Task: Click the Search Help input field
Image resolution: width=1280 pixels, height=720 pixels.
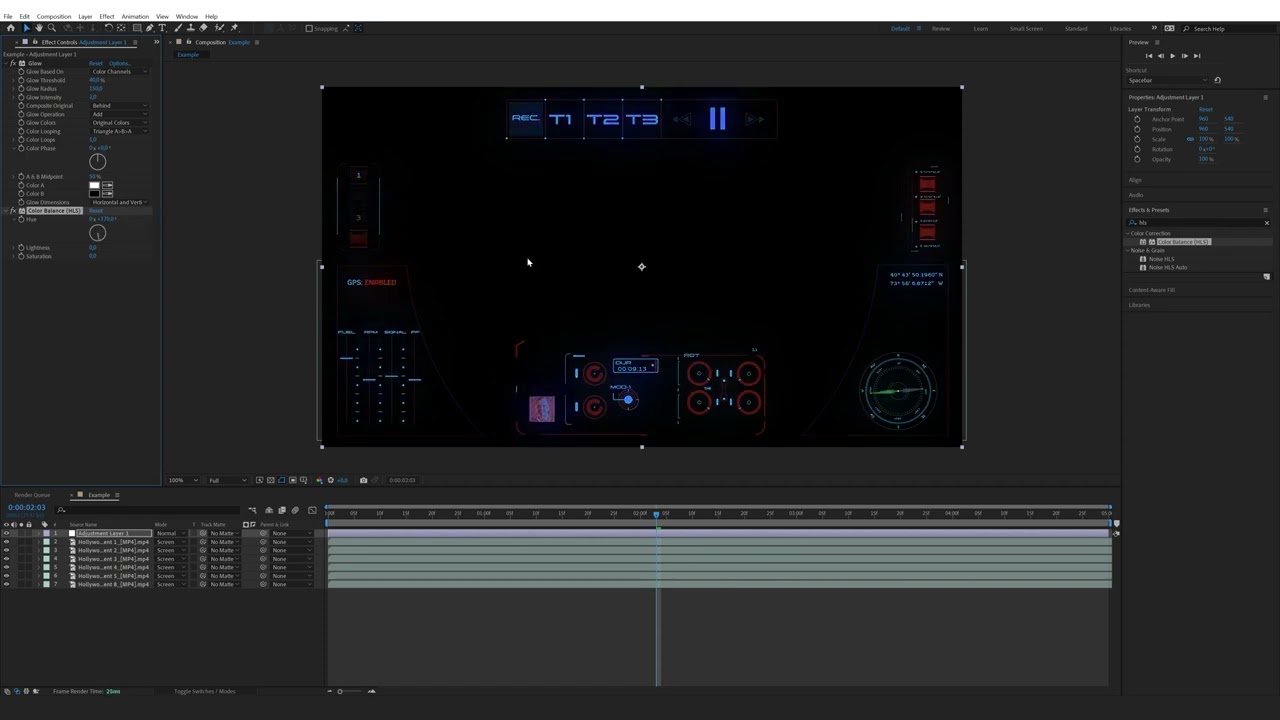Action: click(1230, 28)
